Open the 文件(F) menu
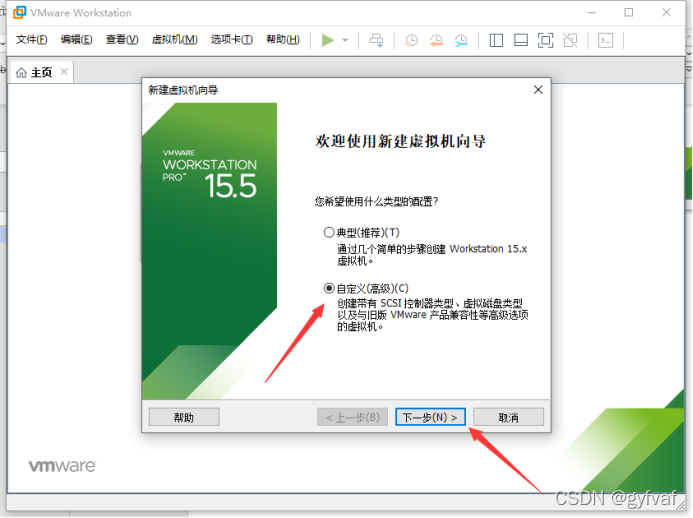This screenshot has height=518, width=693. click(32, 40)
